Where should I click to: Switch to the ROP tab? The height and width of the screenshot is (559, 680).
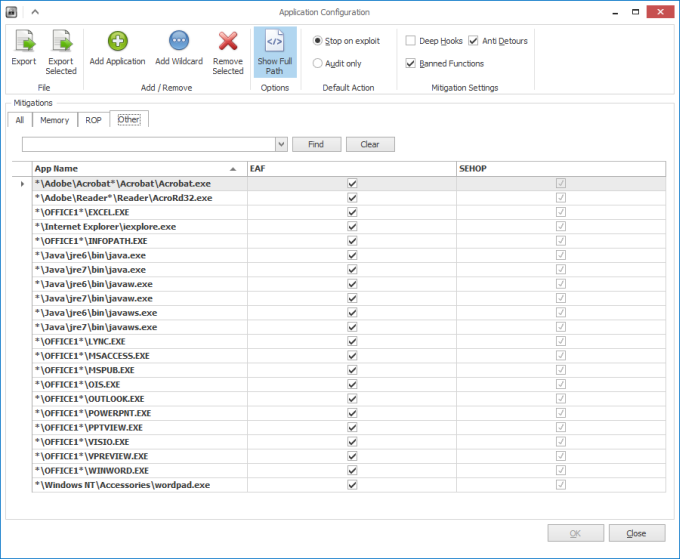click(93, 120)
